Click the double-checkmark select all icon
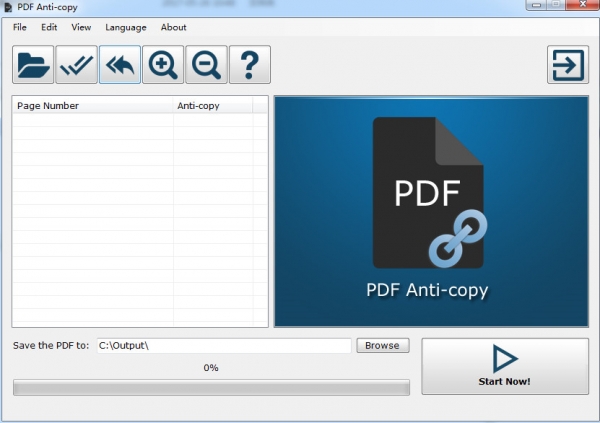Viewport: 600px width, 423px height. point(76,65)
